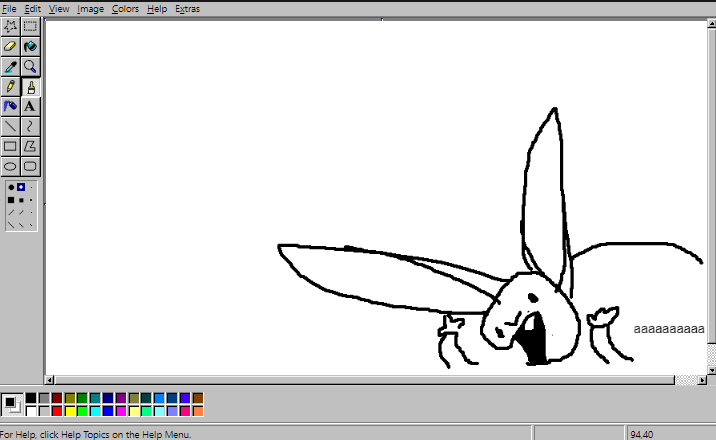Select the Magnifier tool
Image resolution: width=716 pixels, height=440 pixels.
pos(30,67)
